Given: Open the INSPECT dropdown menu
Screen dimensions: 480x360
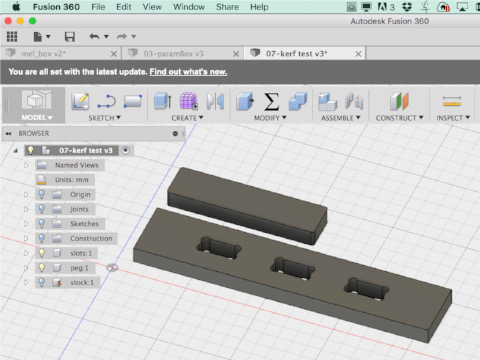Looking at the screenshot, I should click(x=453, y=118).
